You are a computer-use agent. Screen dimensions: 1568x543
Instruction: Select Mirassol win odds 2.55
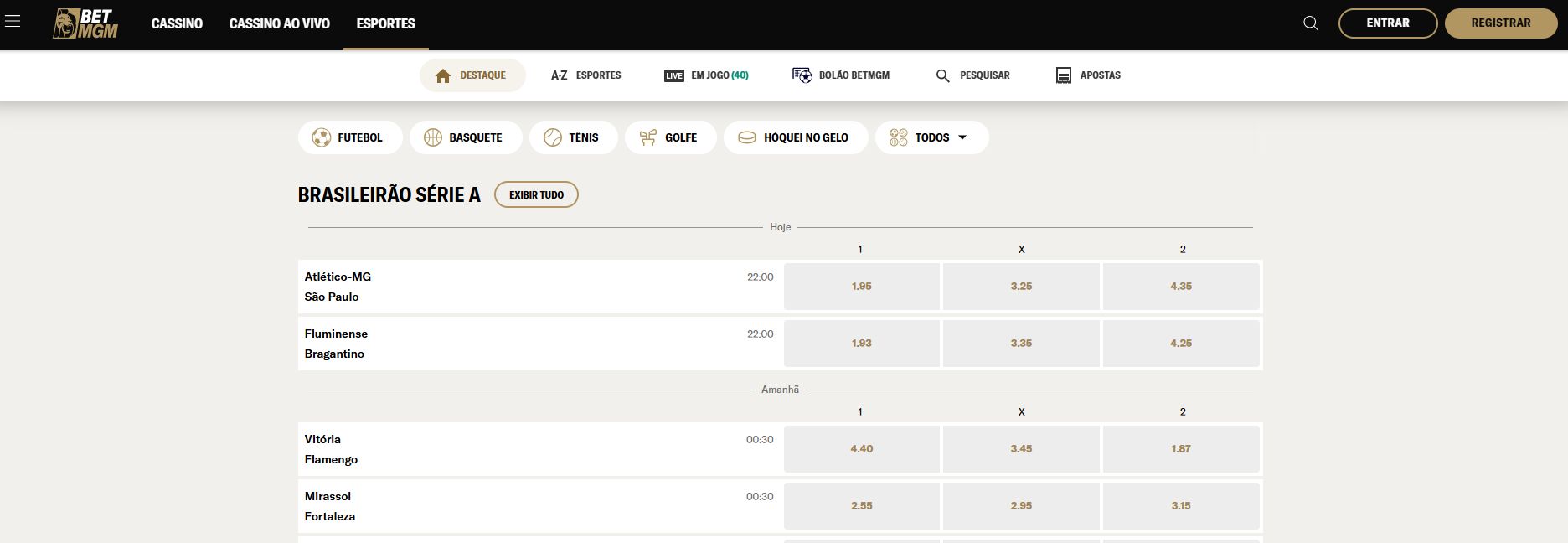tap(862, 506)
